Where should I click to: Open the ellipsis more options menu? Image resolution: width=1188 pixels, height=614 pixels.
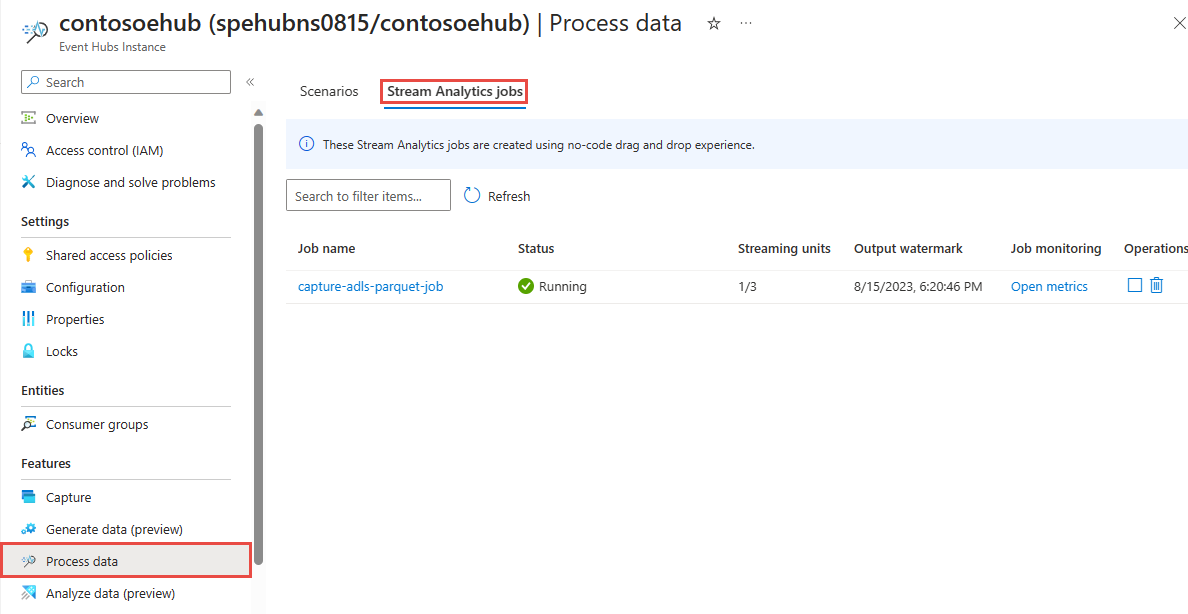tap(746, 23)
